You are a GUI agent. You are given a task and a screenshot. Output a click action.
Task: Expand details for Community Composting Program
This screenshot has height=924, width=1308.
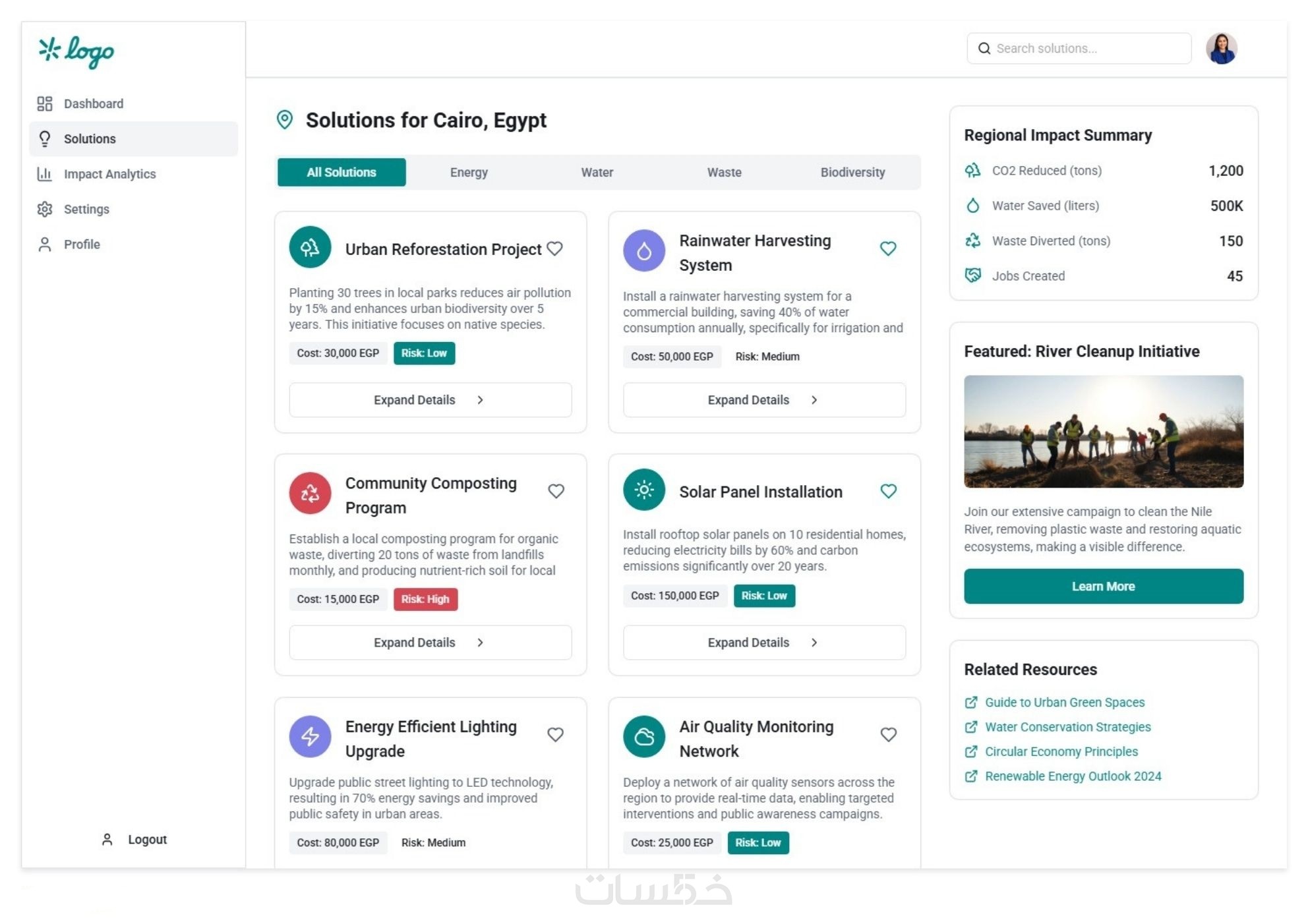click(x=430, y=643)
